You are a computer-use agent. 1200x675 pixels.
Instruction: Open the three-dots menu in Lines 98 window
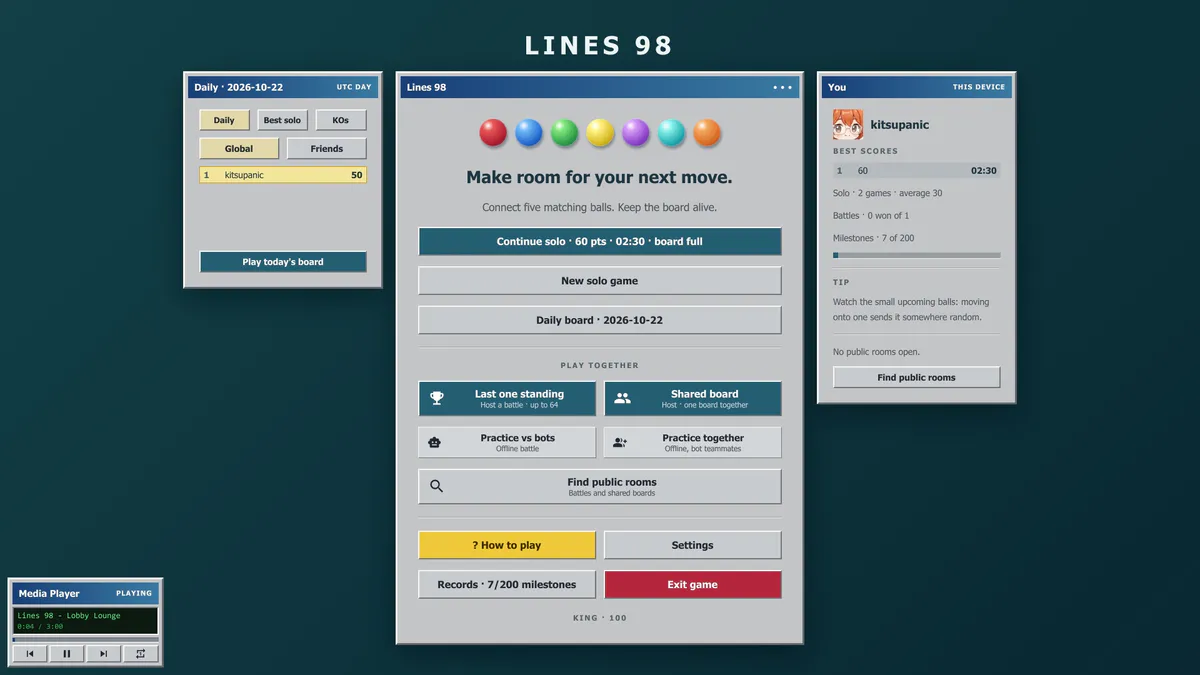[782, 87]
